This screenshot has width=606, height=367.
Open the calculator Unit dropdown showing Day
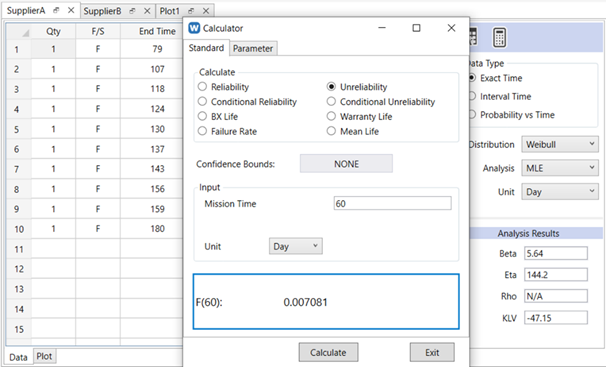[296, 246]
